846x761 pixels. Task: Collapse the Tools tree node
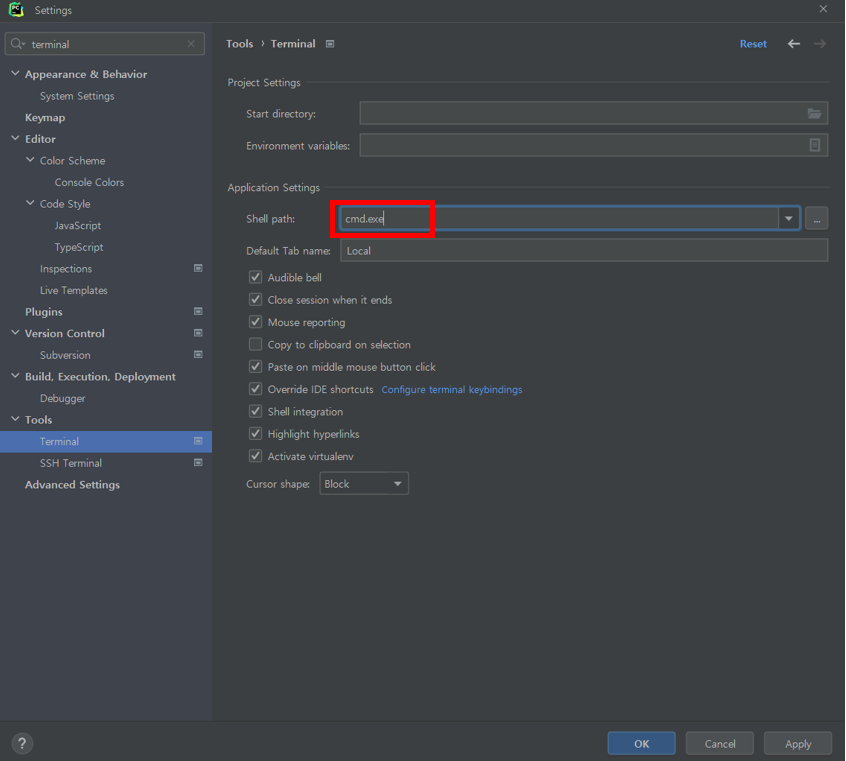click(15, 419)
